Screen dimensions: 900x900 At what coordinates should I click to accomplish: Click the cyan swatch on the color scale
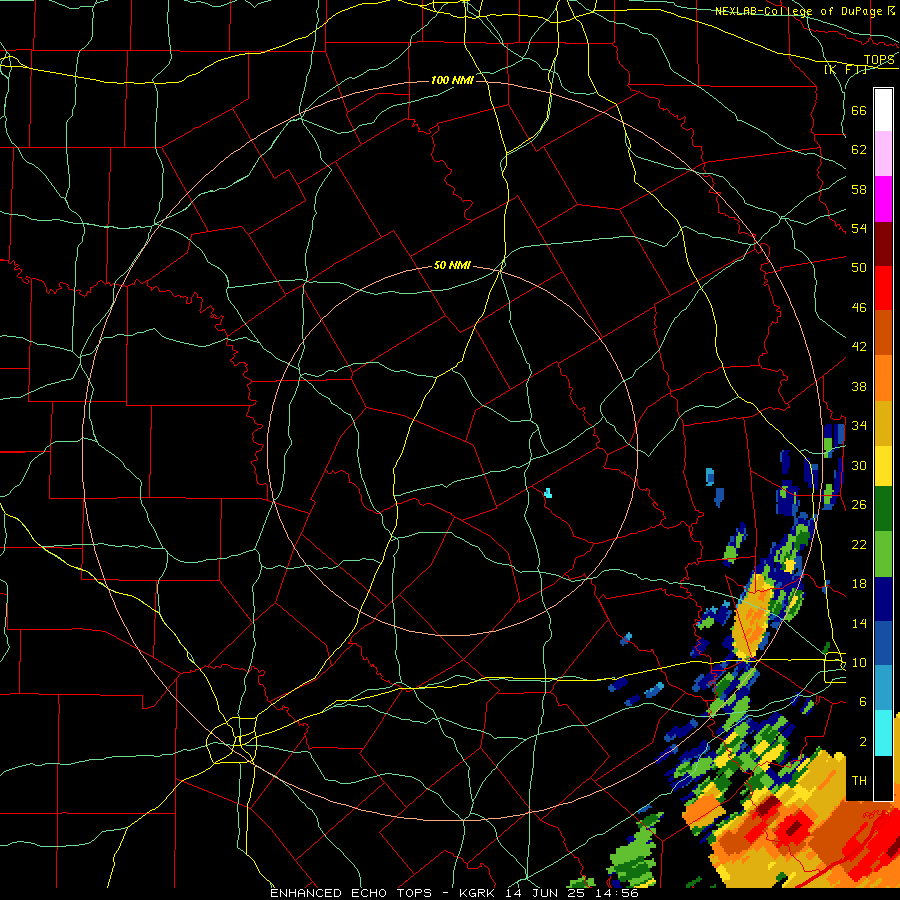click(883, 733)
